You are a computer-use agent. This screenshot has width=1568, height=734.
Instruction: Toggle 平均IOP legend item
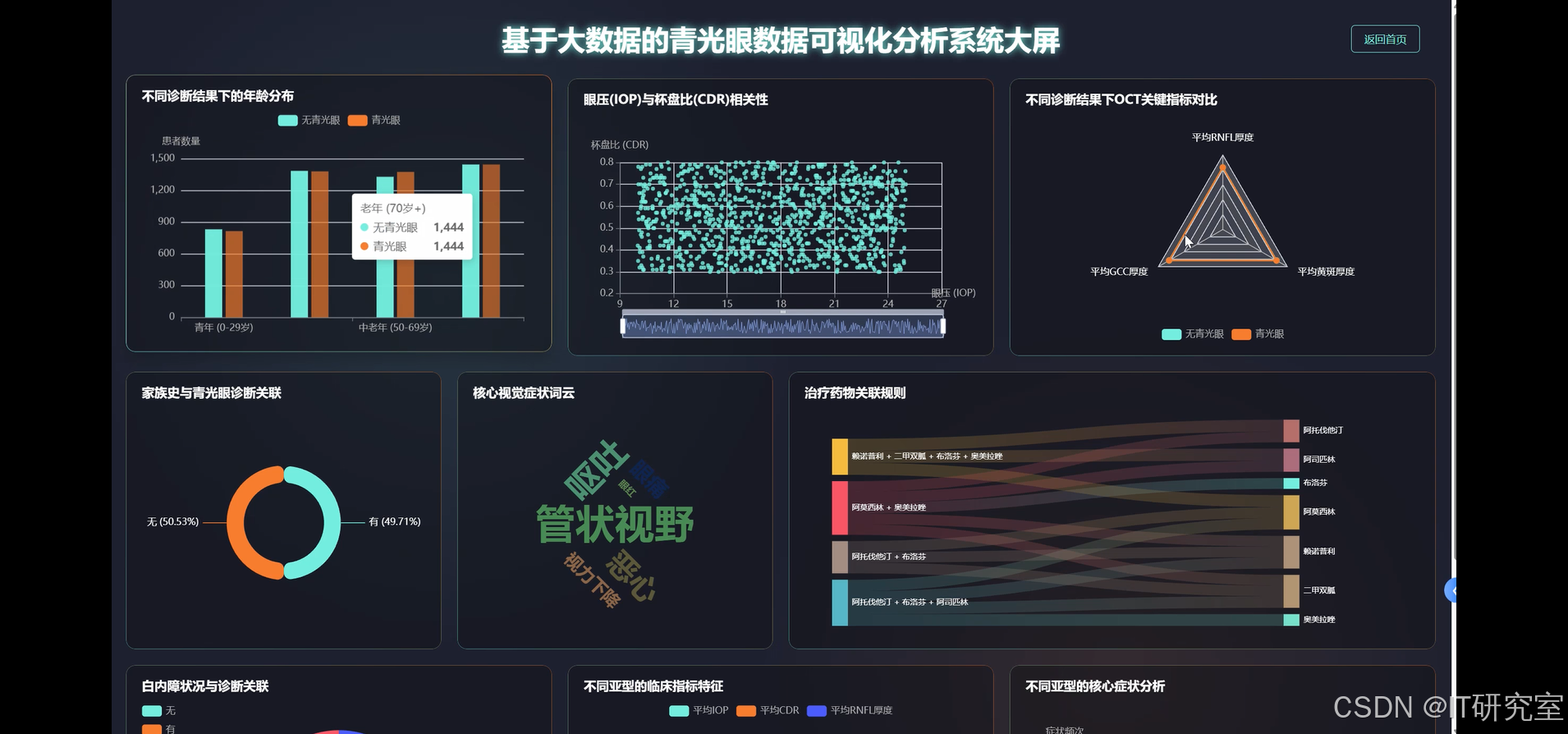pyautogui.click(x=699, y=710)
